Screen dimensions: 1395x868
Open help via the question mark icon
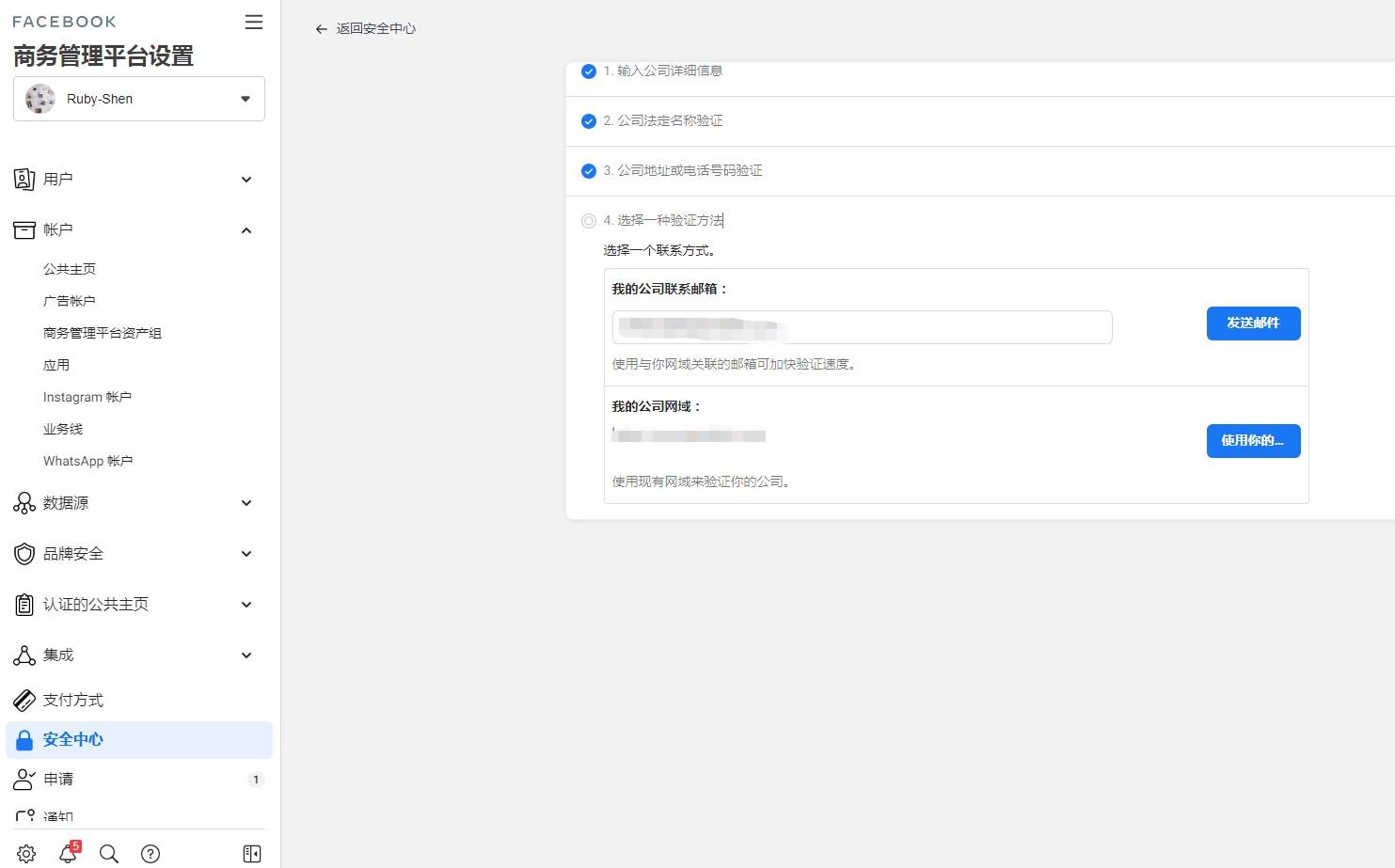pos(151,854)
